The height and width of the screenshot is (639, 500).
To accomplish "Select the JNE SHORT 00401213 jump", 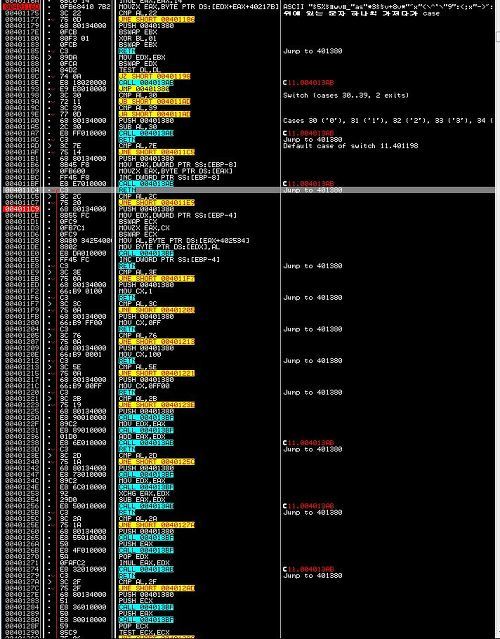I will (156, 342).
